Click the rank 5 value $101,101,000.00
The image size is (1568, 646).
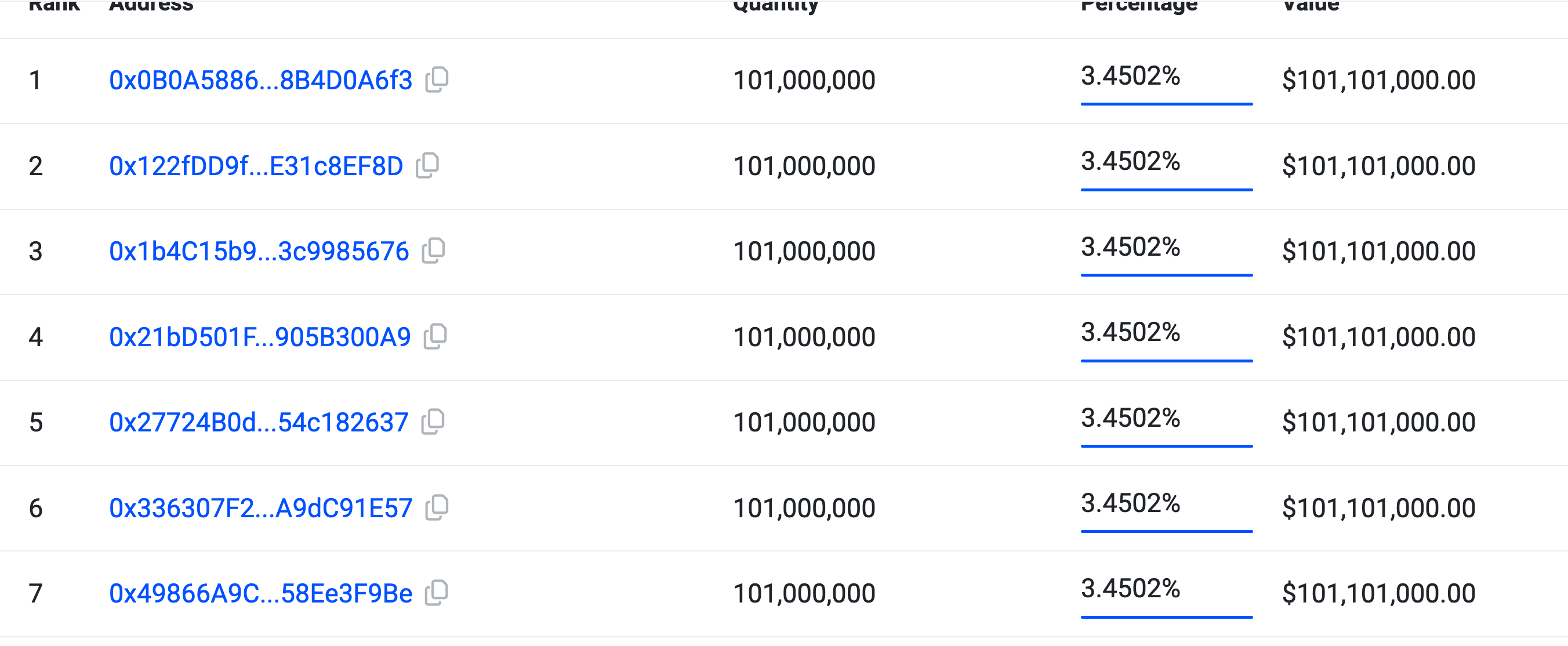tap(1378, 423)
